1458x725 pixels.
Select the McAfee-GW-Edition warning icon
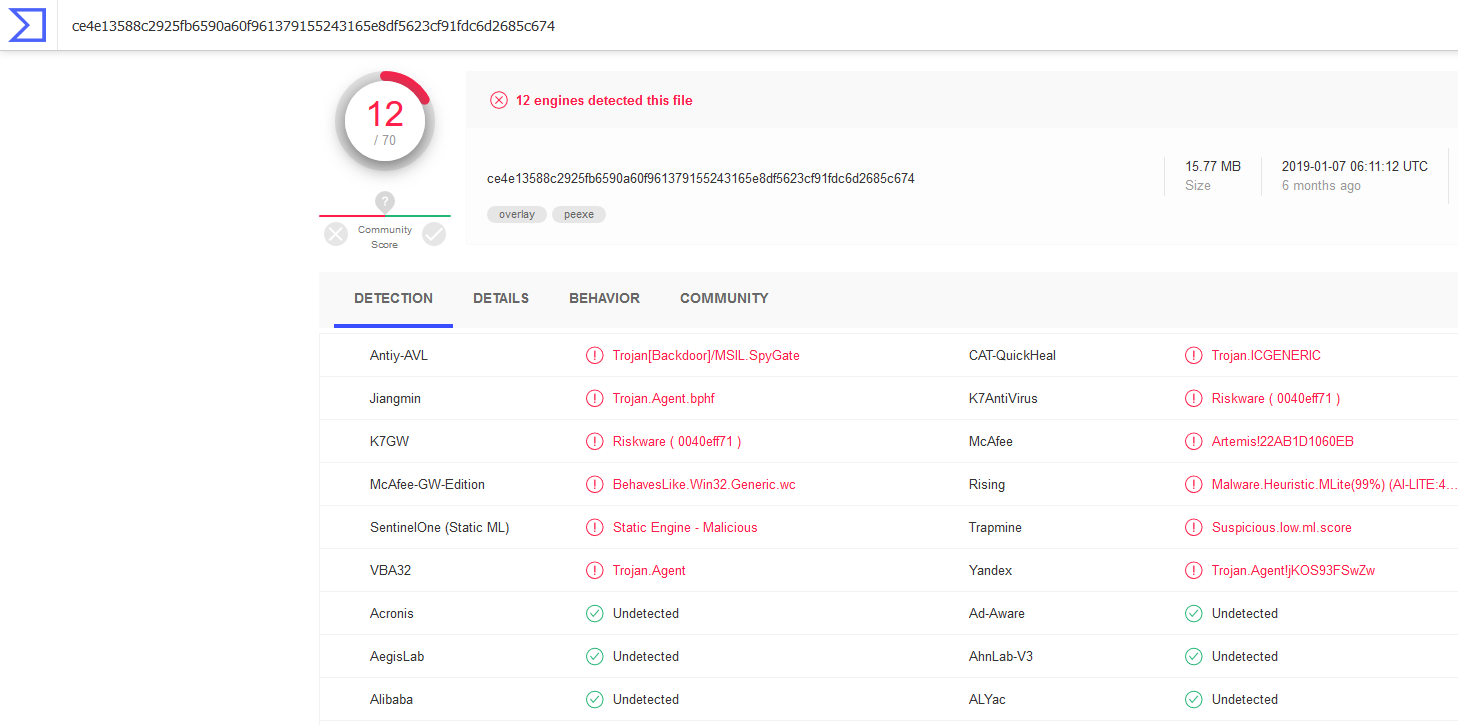594,484
